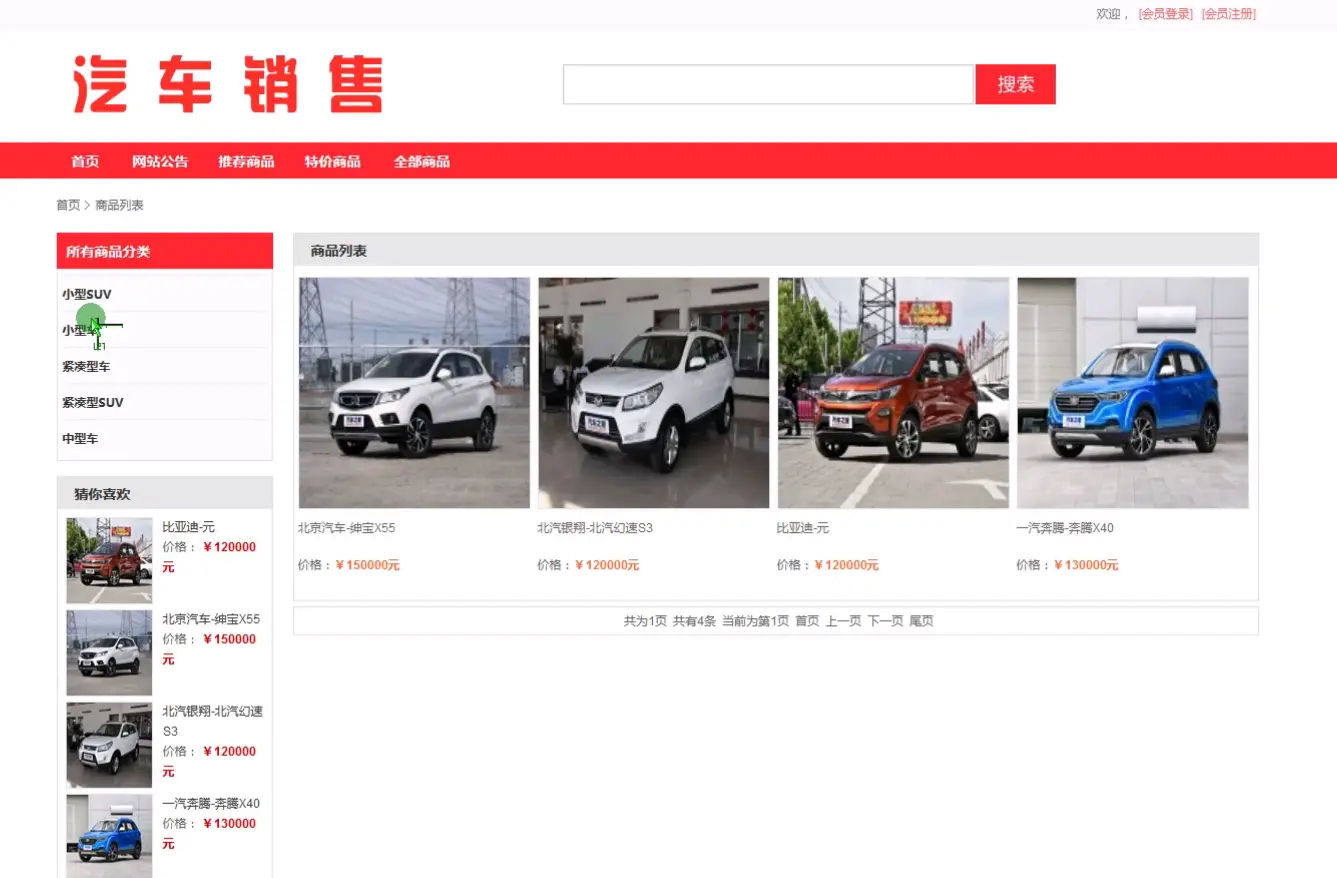This screenshot has width=1337, height=878.
Task: Open 全部商品 in navigation bar
Action: 421,161
